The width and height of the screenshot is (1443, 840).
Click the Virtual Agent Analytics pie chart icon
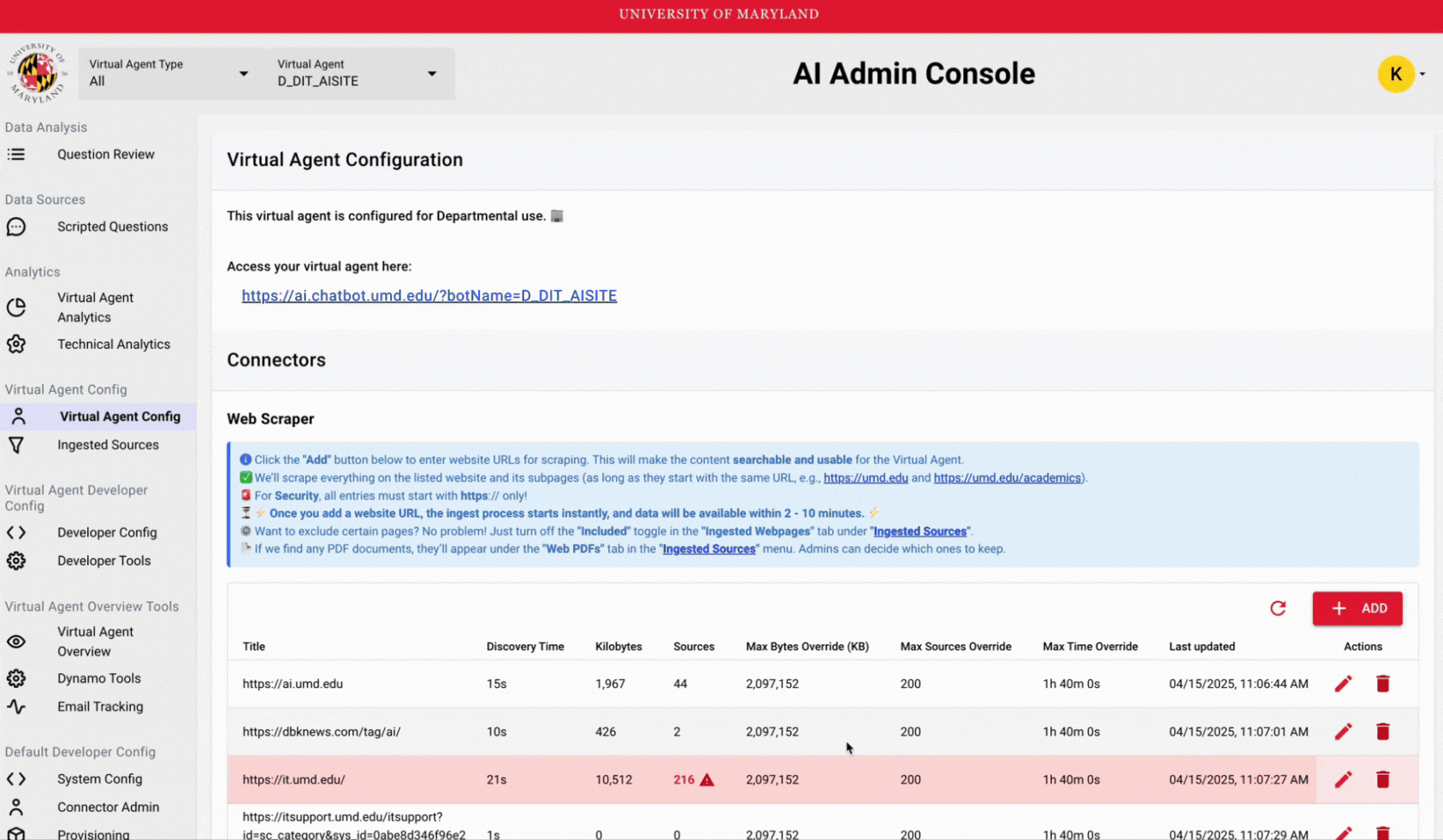[x=17, y=307]
